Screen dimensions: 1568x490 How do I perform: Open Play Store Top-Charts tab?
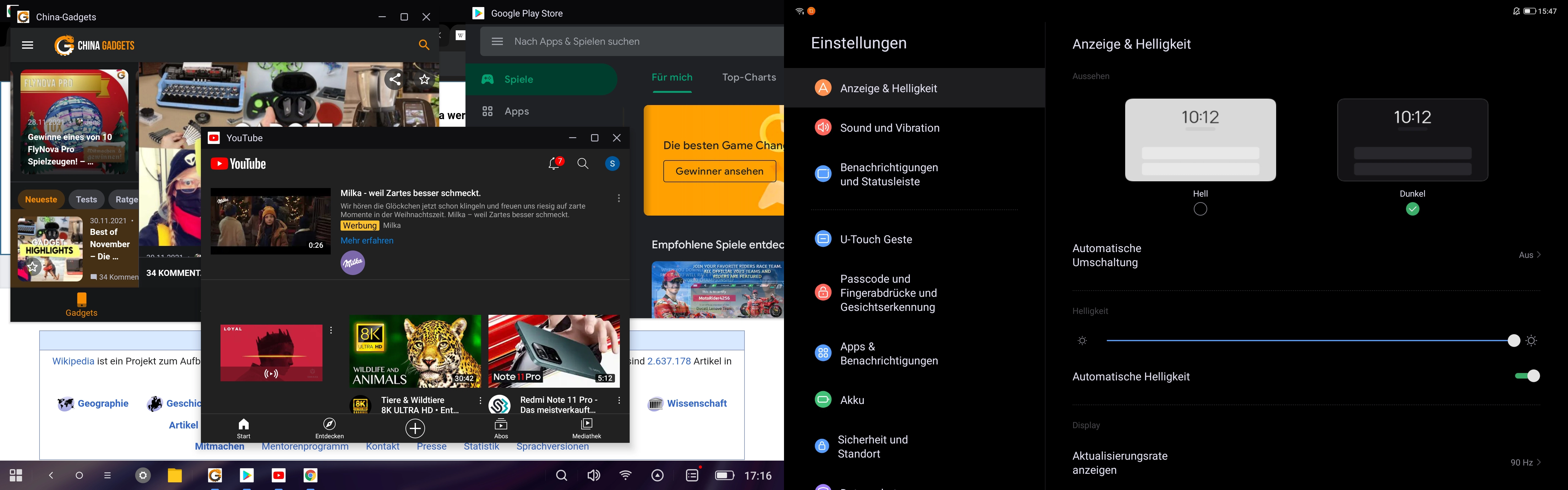[x=749, y=77]
